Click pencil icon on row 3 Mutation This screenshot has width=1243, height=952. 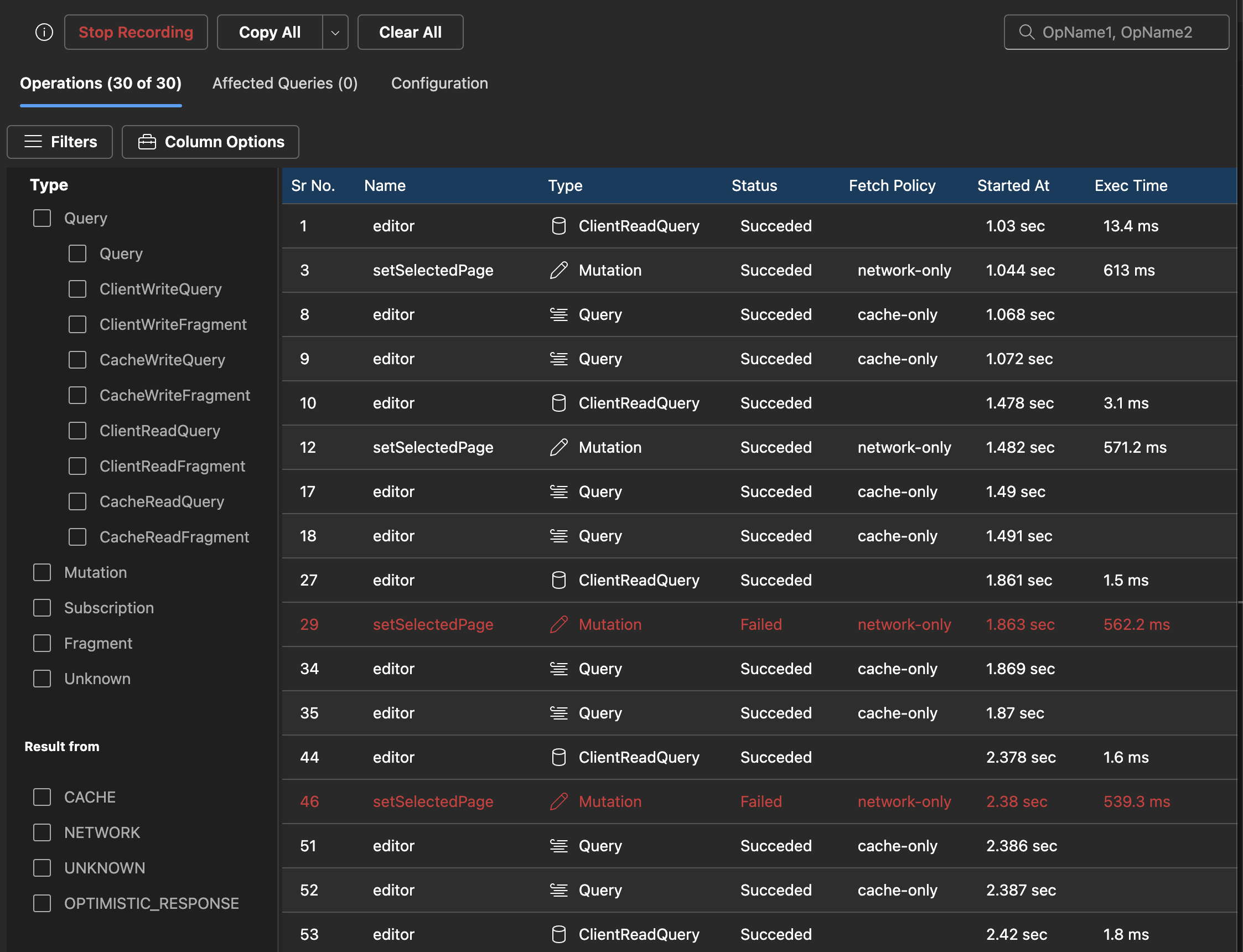[x=558, y=270]
